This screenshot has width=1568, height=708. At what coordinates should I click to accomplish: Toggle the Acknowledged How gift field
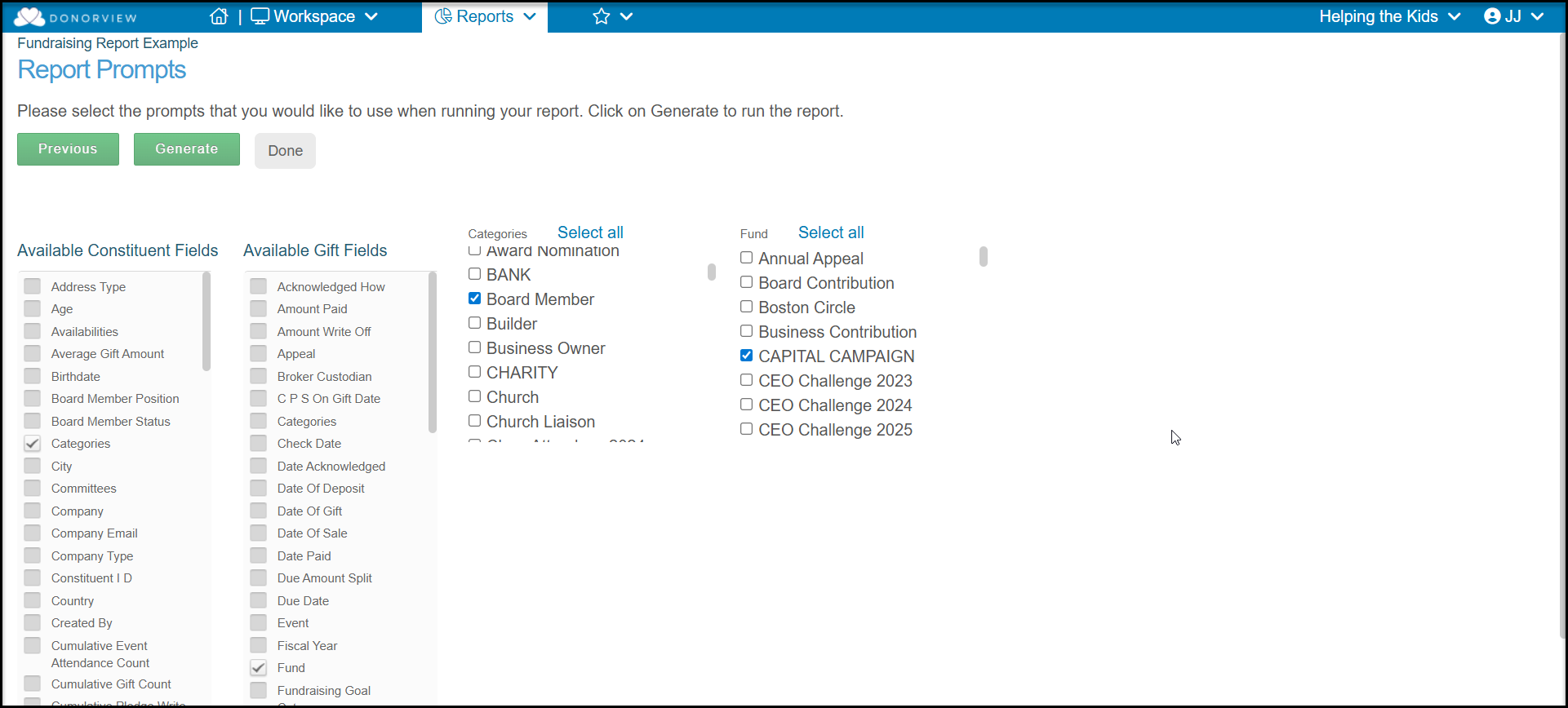[x=258, y=286]
